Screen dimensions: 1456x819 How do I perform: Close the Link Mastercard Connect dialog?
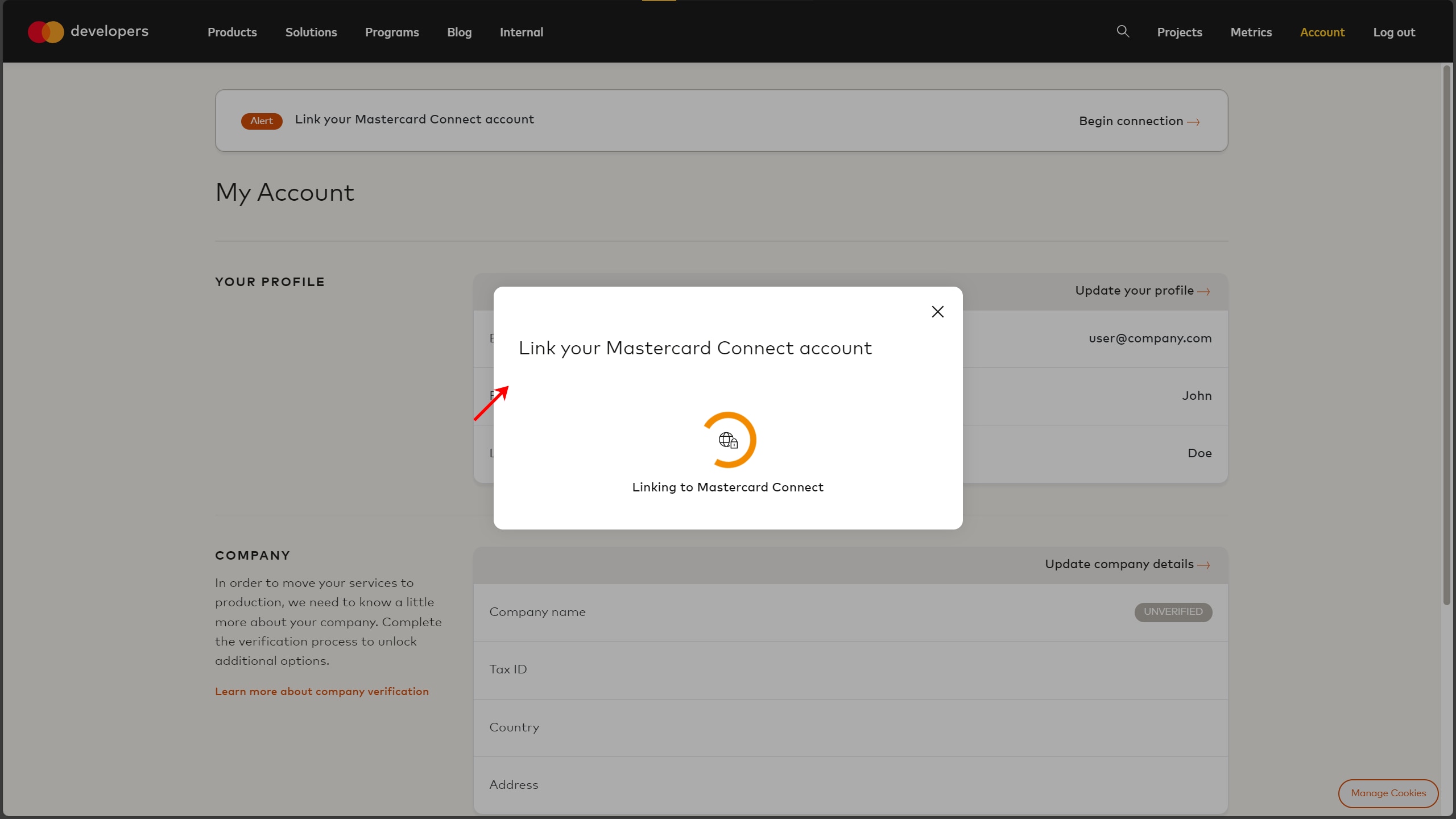(937, 312)
